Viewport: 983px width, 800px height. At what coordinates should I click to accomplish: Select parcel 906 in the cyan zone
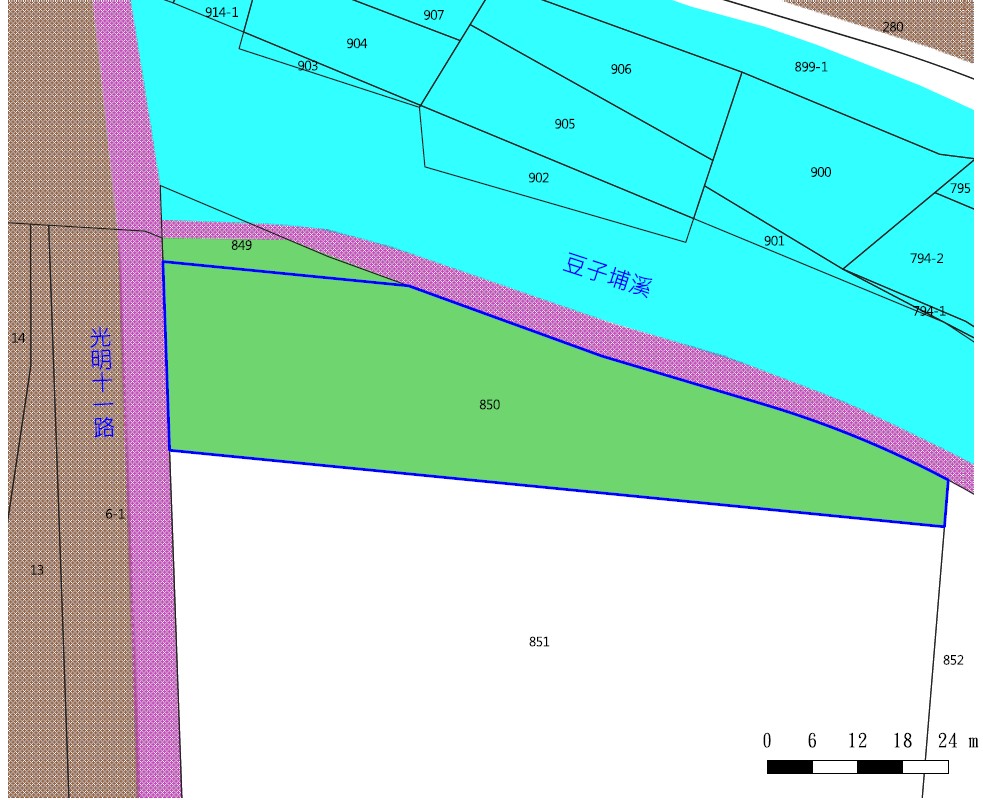pos(621,69)
